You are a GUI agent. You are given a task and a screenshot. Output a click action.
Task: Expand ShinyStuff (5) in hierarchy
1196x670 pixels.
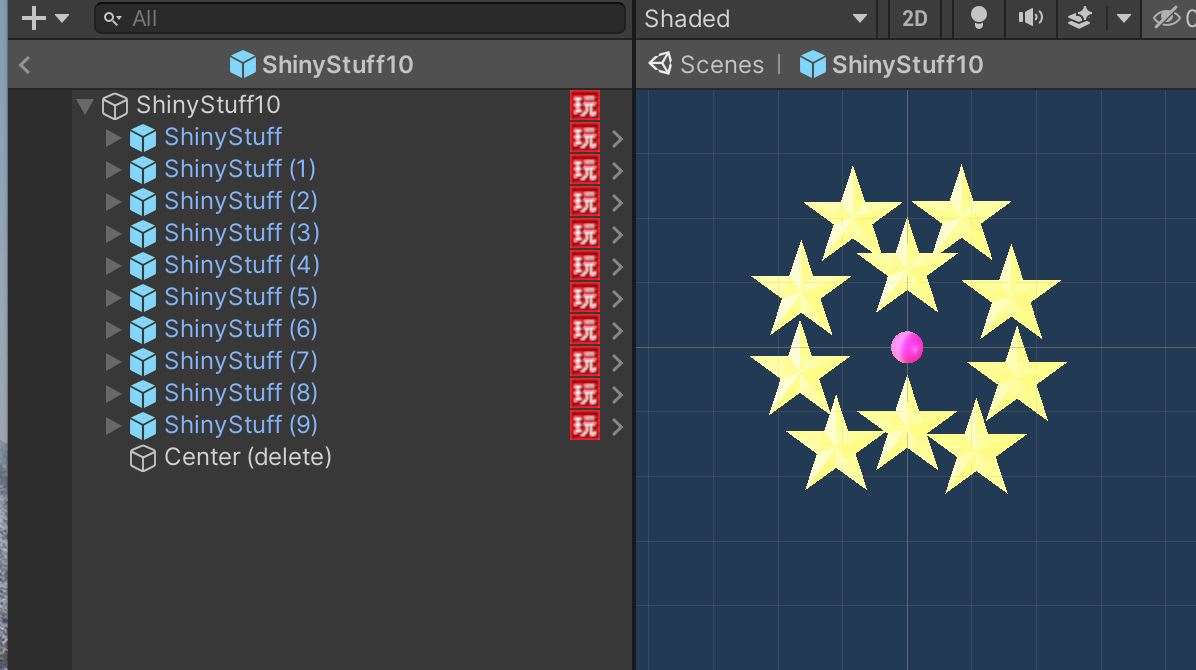(114, 298)
